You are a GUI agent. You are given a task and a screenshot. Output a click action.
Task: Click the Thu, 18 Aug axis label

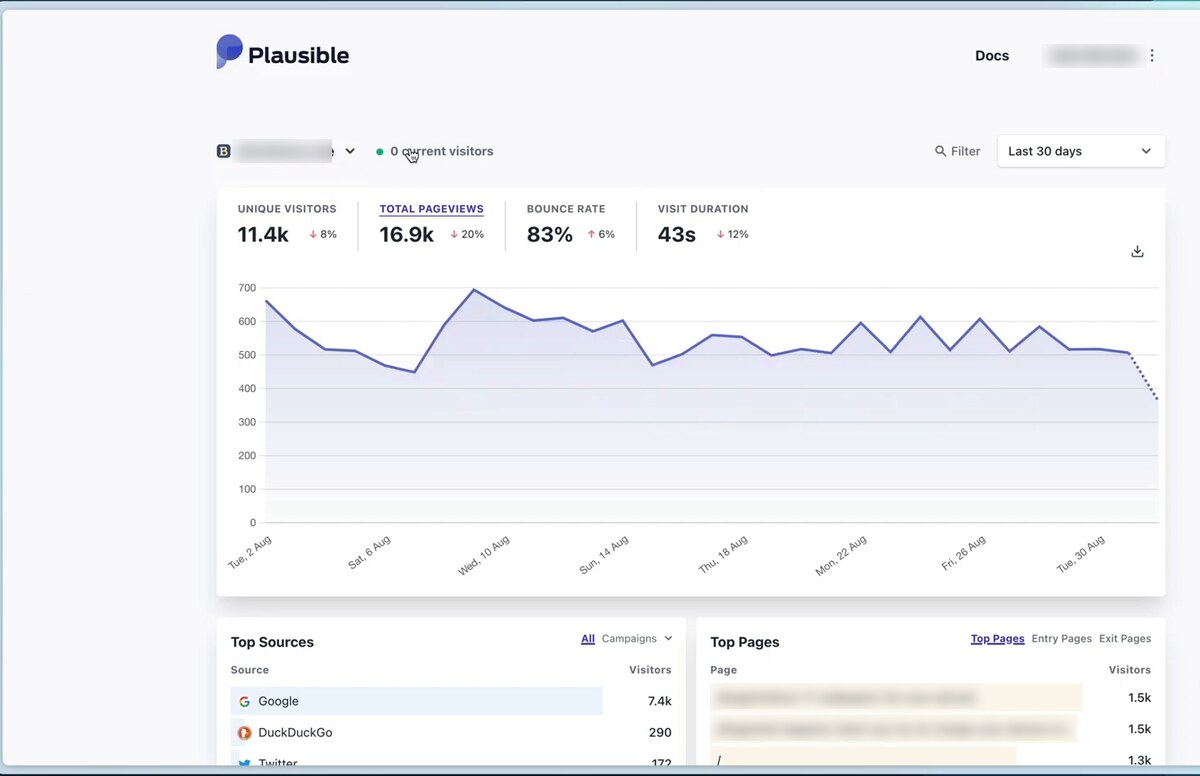(x=723, y=555)
